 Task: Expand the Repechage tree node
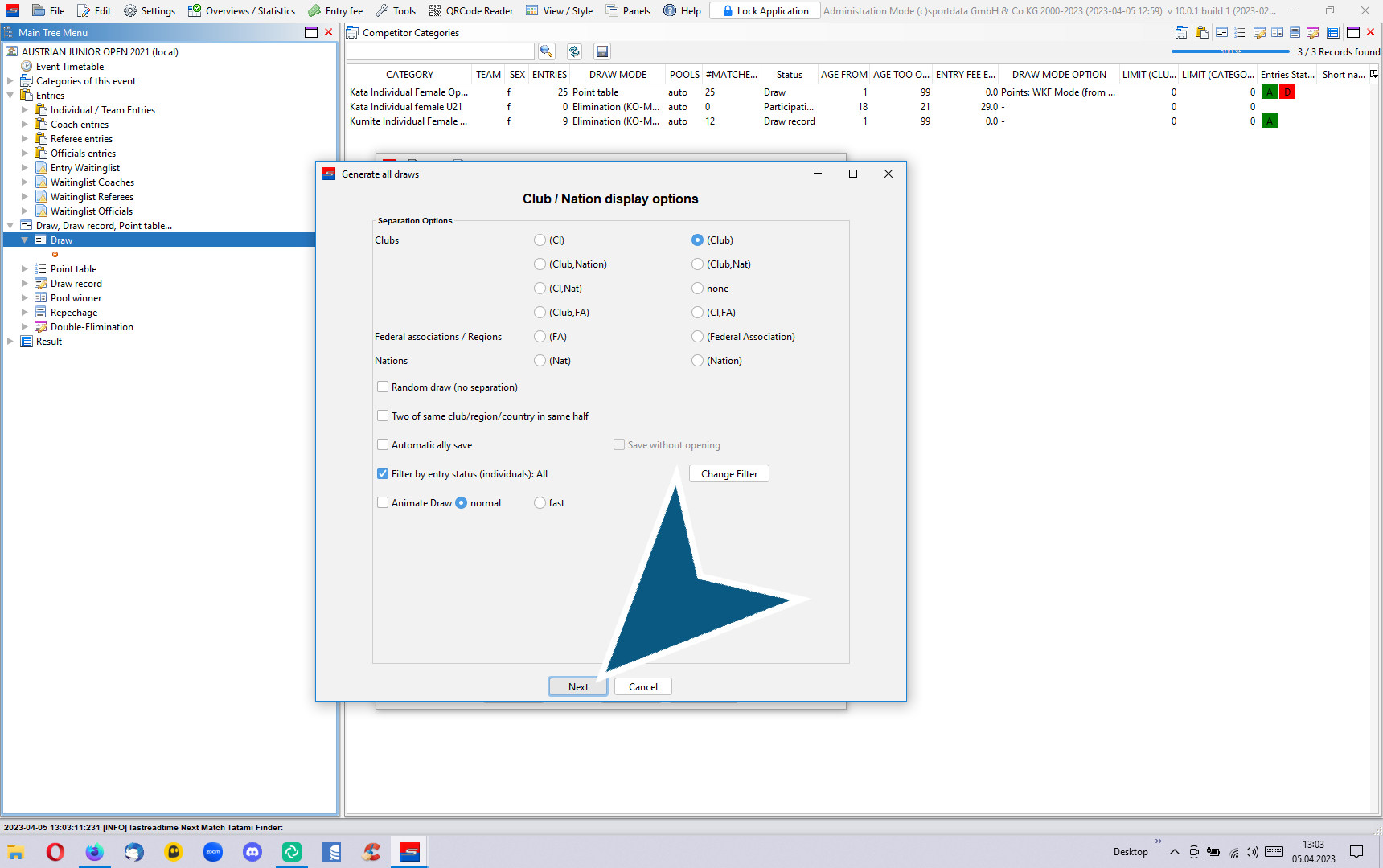(24, 313)
